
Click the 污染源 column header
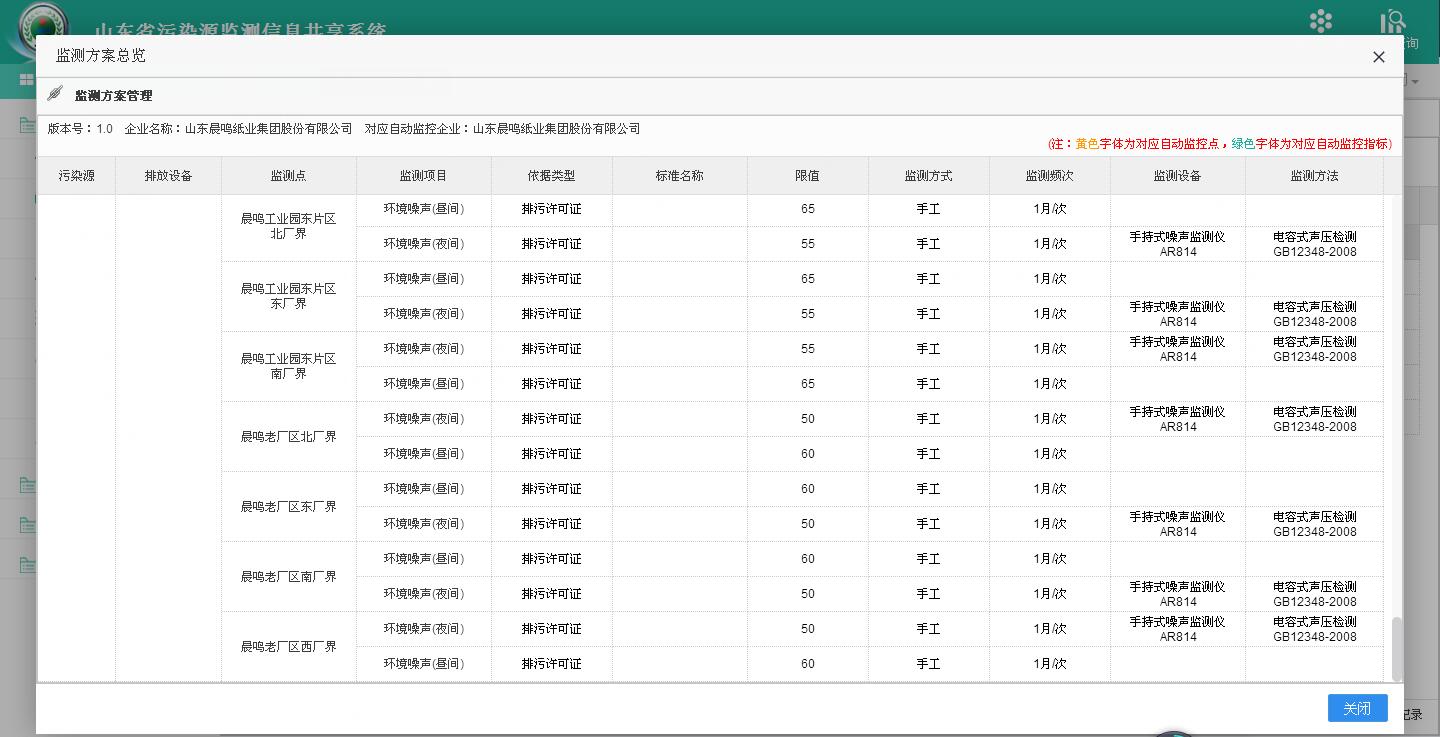pos(76,175)
